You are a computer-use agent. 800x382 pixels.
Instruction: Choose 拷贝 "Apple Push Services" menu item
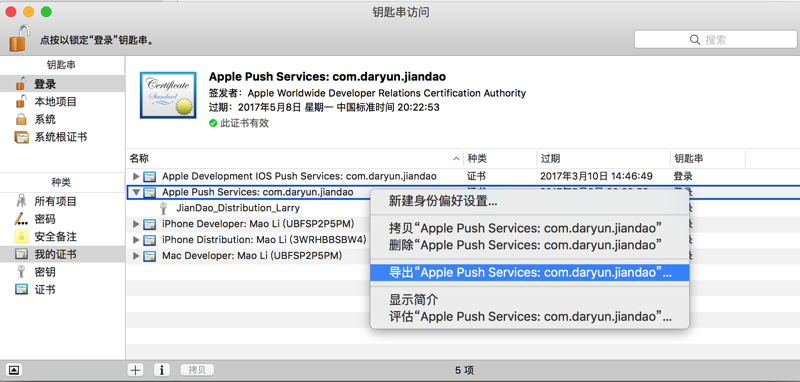tap(530, 228)
